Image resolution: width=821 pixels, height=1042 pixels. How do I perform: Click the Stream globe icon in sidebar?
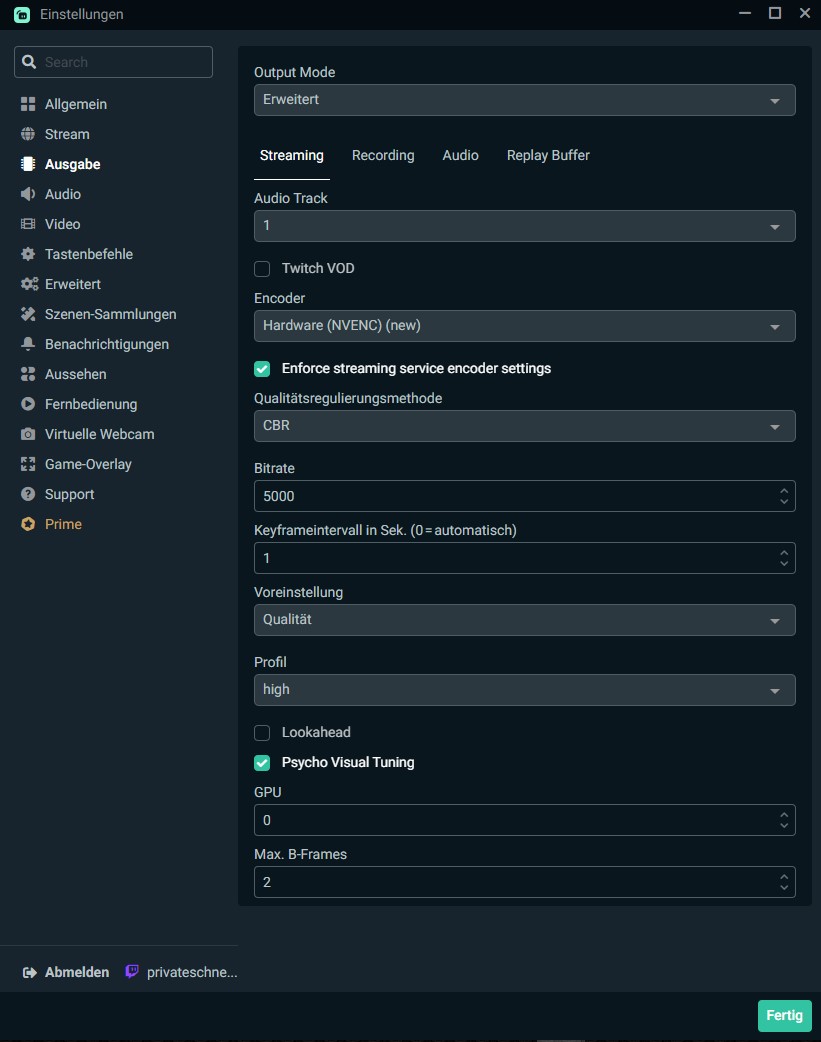(x=28, y=134)
